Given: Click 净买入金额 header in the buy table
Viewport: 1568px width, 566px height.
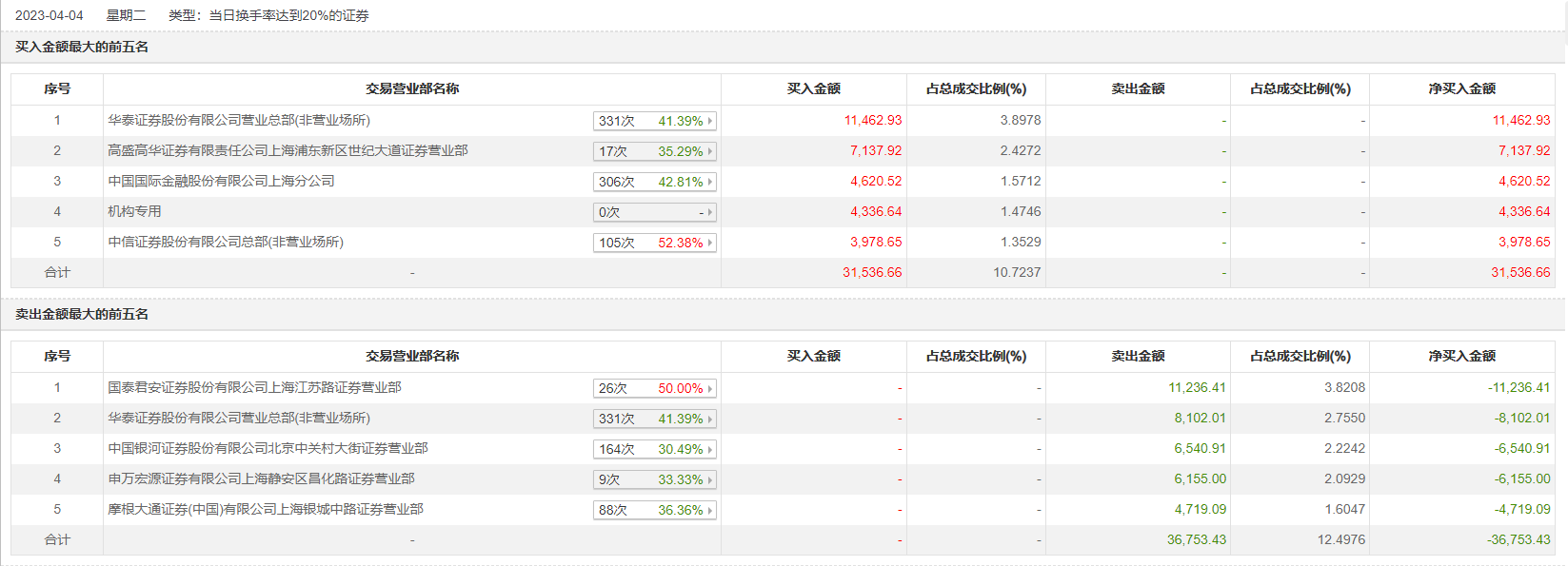Looking at the screenshot, I should pos(1461,89).
